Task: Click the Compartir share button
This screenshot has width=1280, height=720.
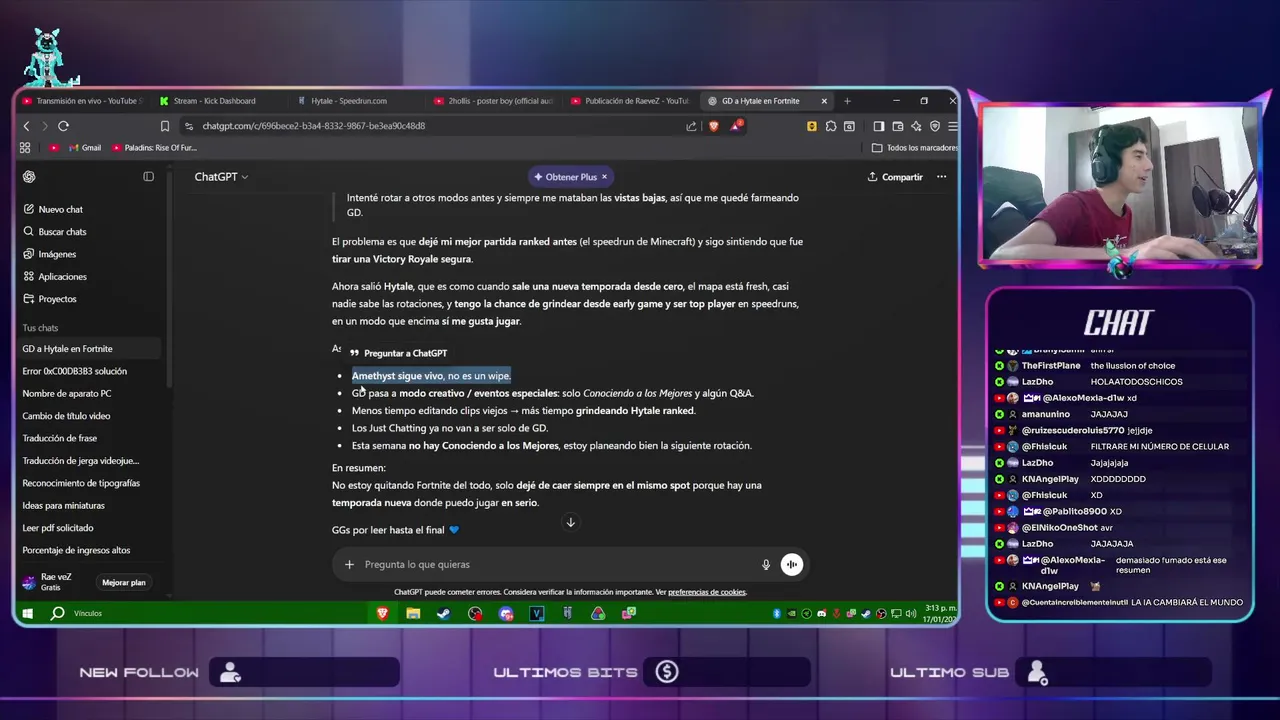Action: click(x=895, y=177)
